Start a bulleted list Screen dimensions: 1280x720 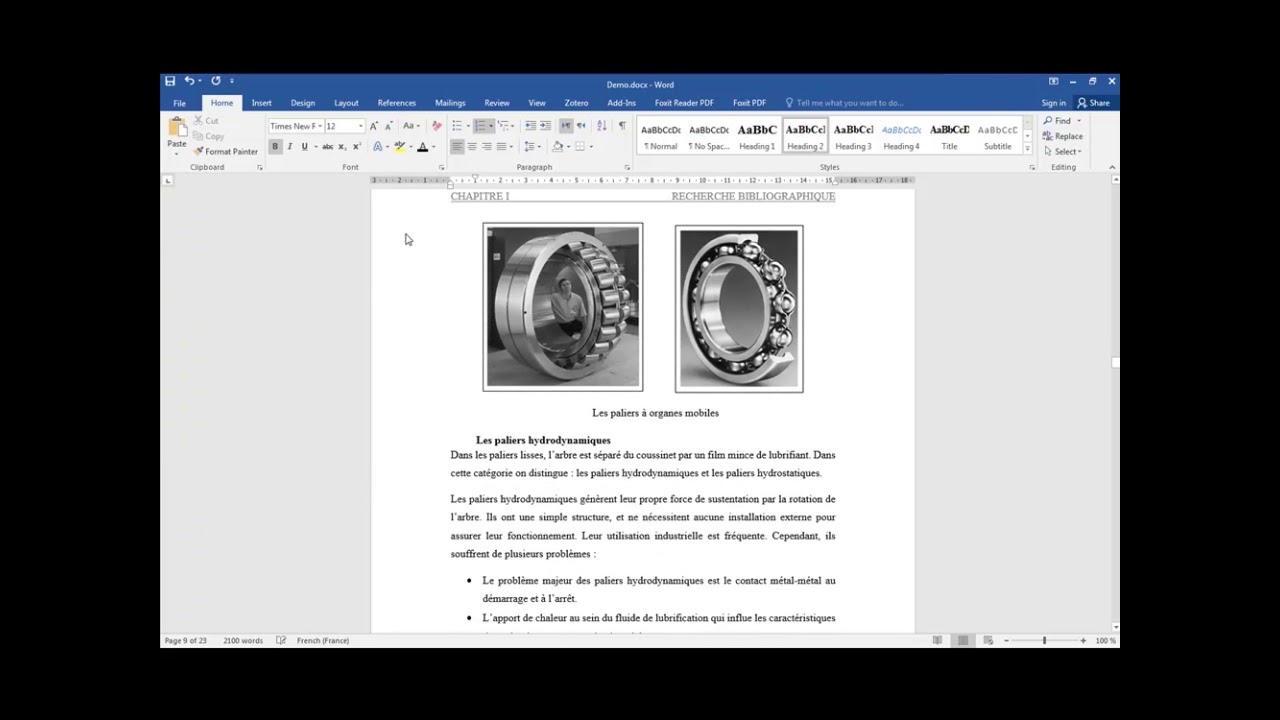click(456, 126)
